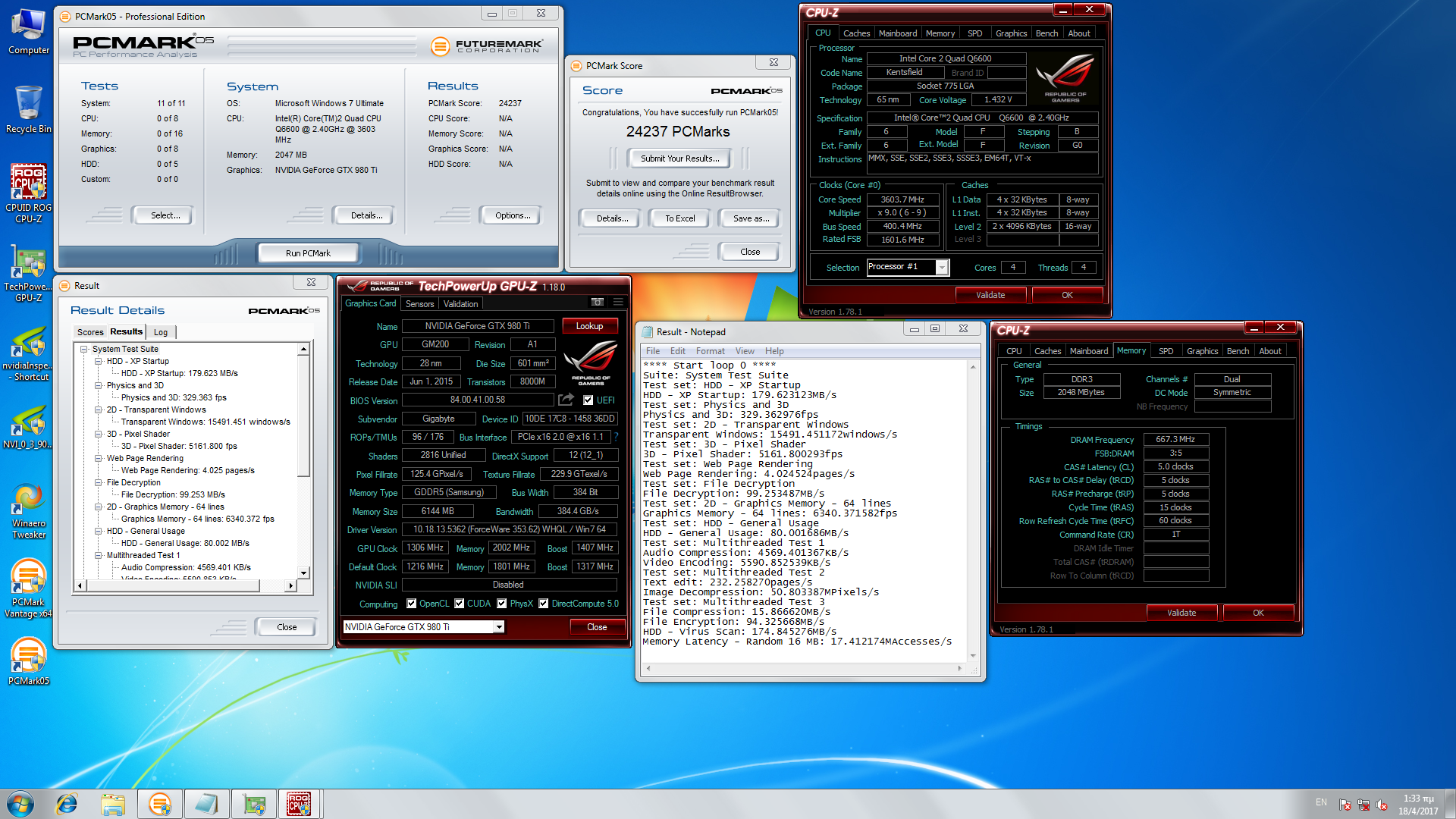Click the Options... button in PCMark05
Image resolution: width=1456 pixels, height=819 pixels.
tap(513, 215)
